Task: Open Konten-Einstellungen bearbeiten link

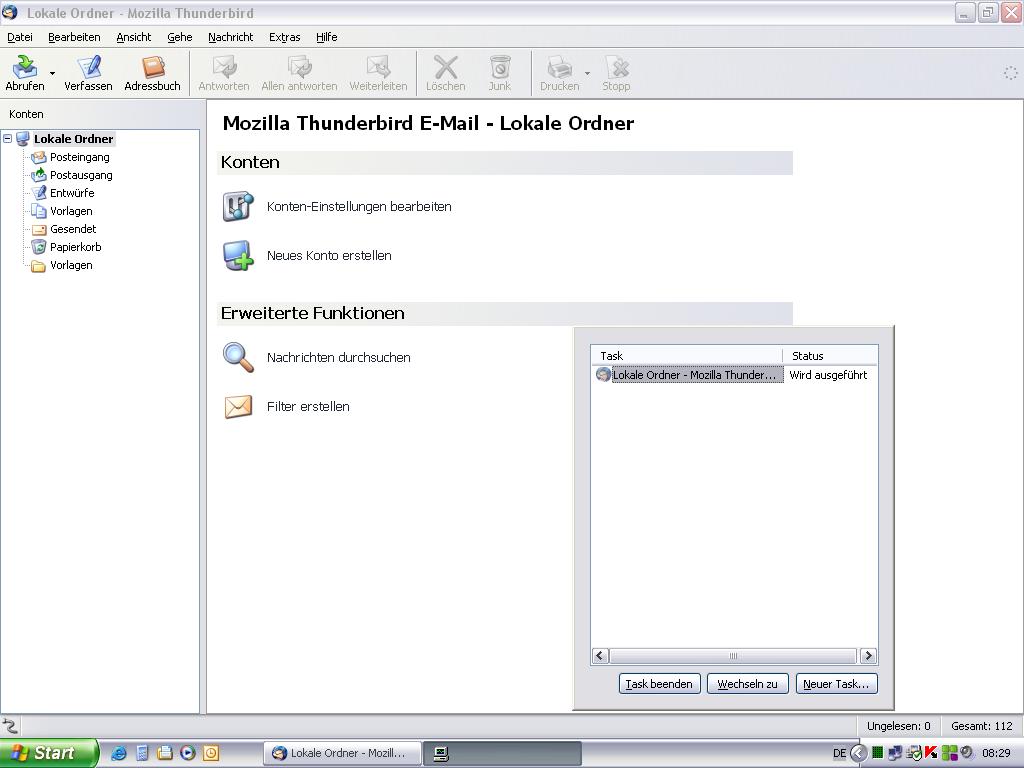Action: click(359, 207)
